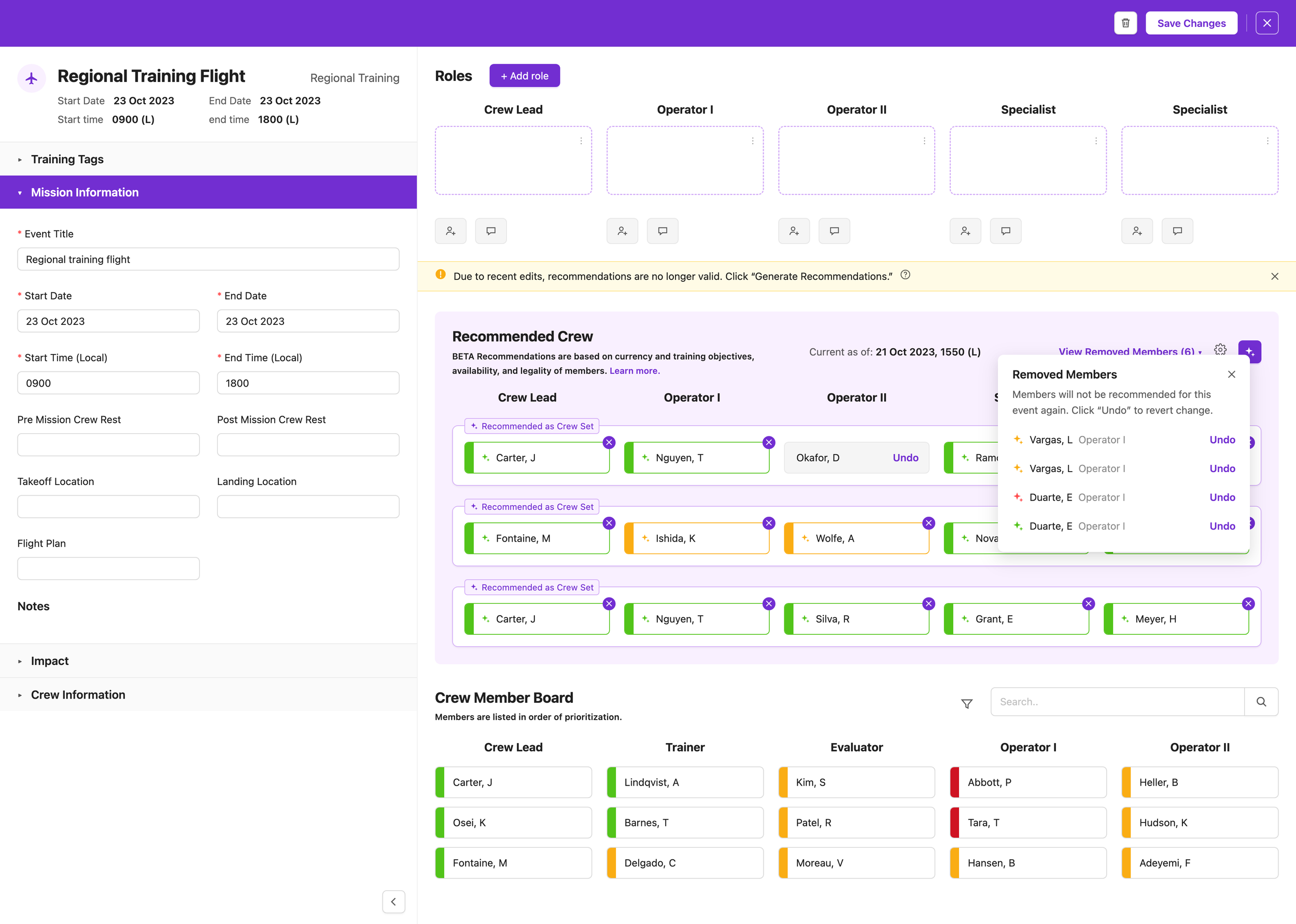Click the Flight Plan field

coord(108,569)
